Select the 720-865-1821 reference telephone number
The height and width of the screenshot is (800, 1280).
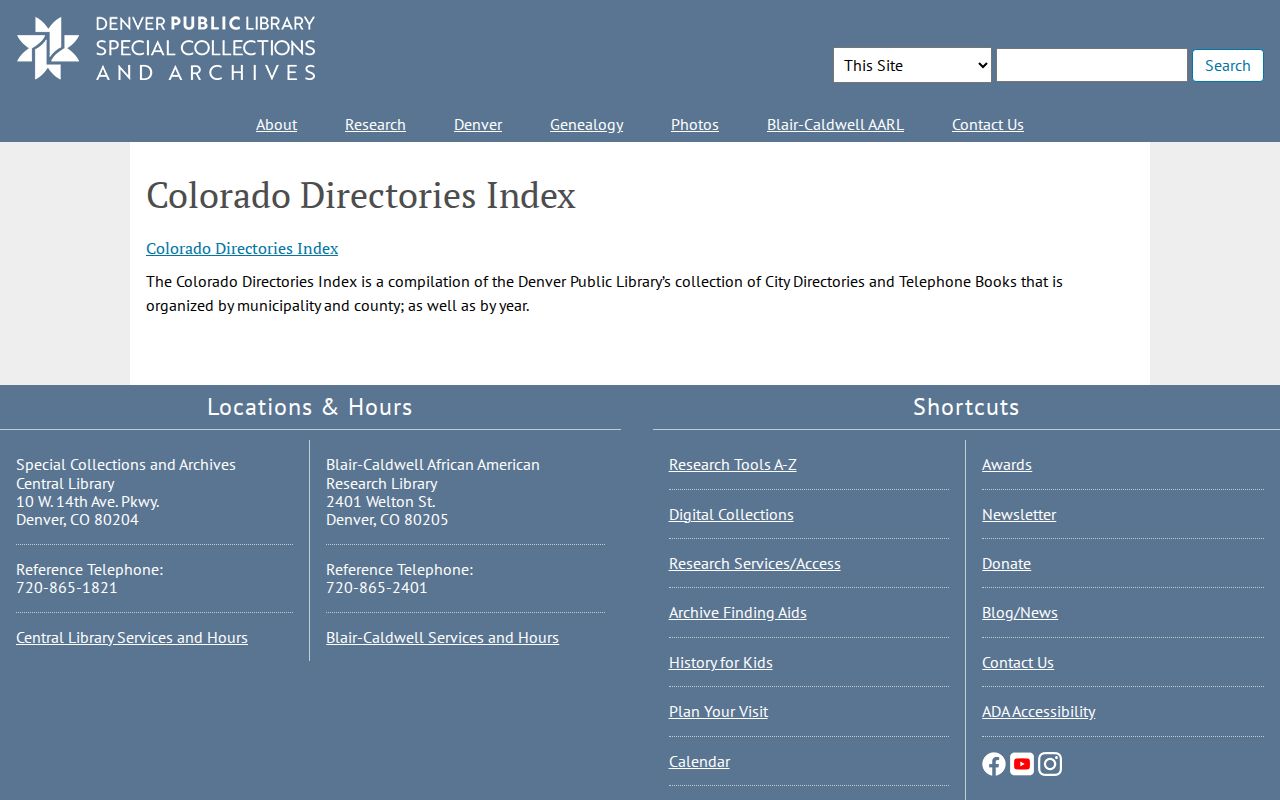coord(67,587)
